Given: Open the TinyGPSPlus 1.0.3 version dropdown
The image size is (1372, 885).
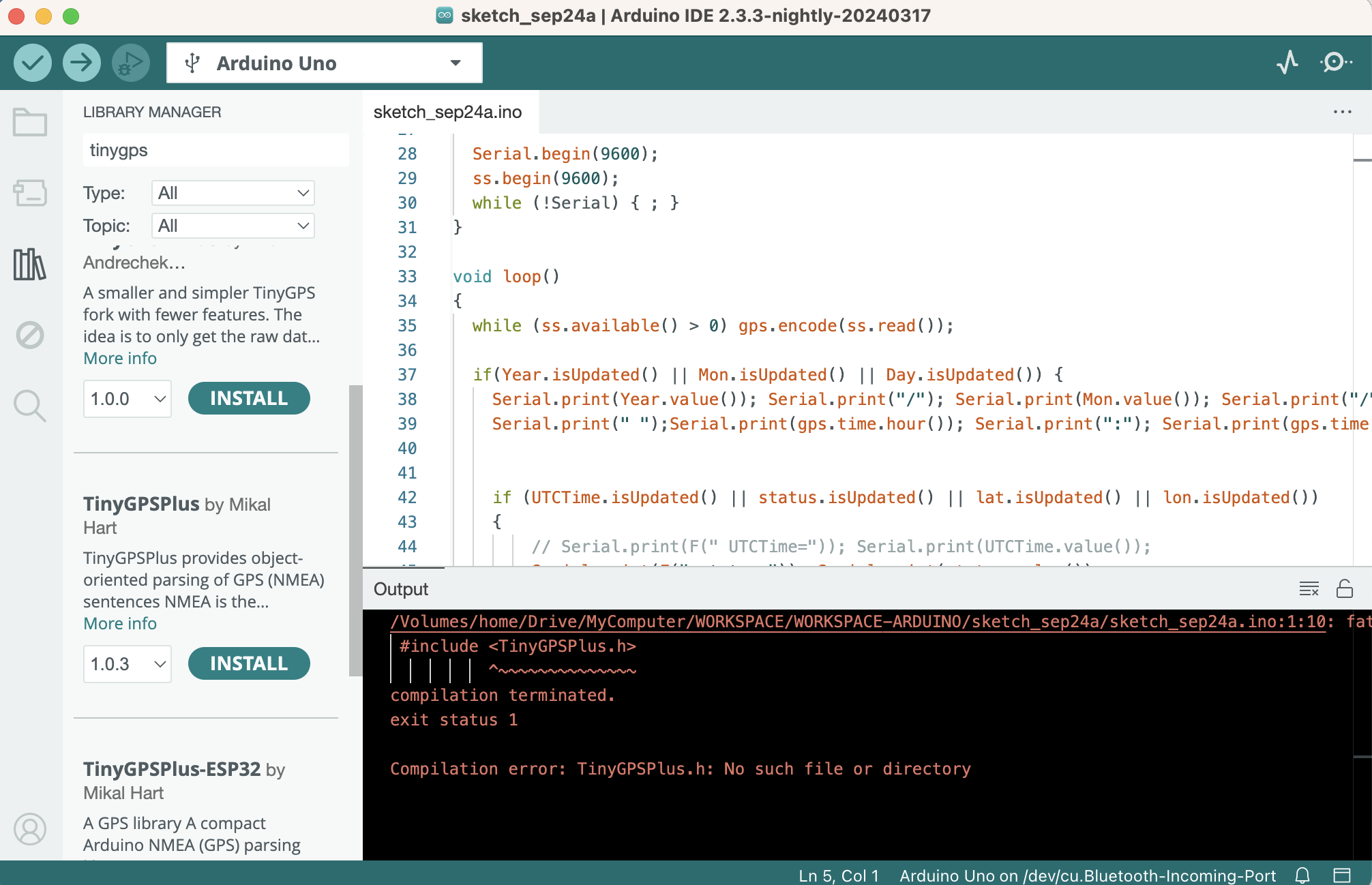Looking at the screenshot, I should 127,664.
